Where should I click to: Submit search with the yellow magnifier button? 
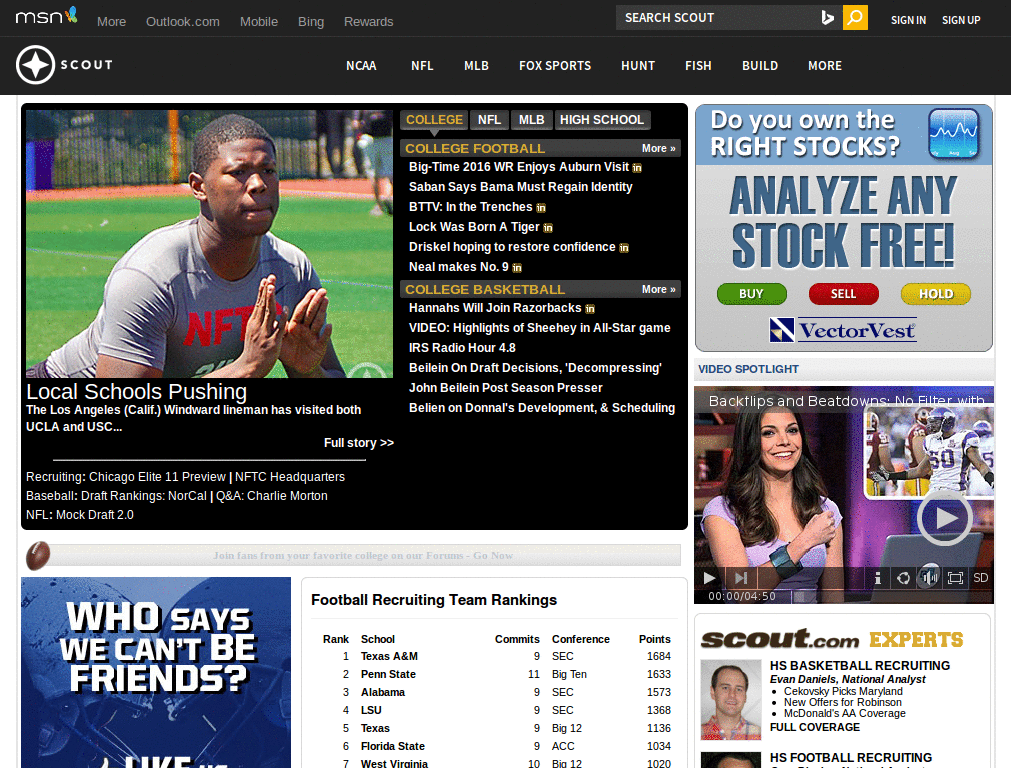[855, 18]
